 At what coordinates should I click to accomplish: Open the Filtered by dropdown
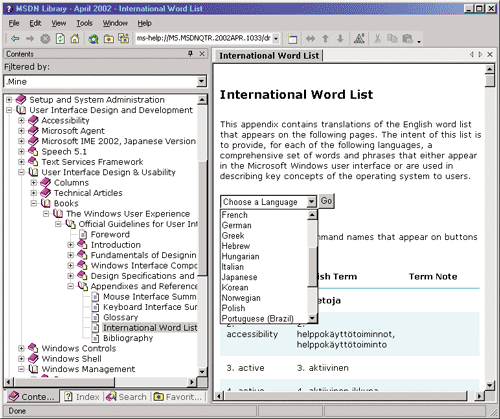(201, 81)
